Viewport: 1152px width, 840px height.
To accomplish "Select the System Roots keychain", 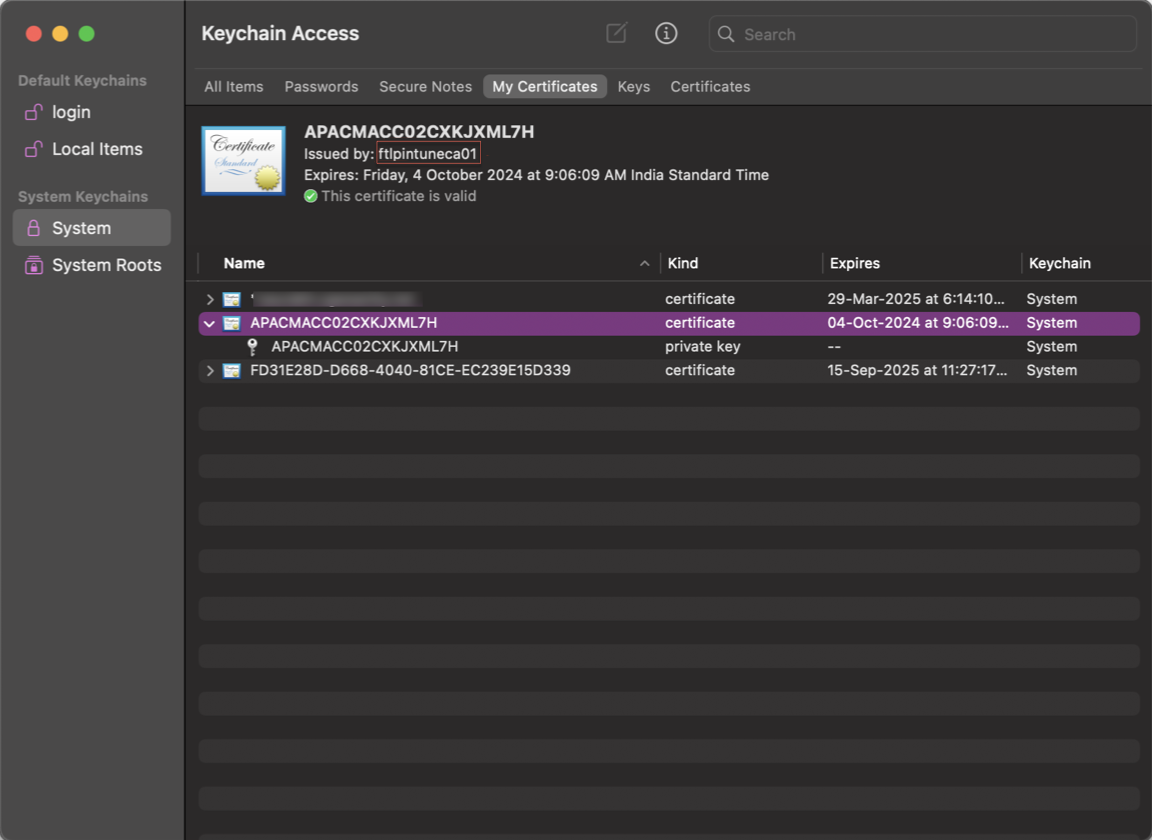I will point(106,265).
